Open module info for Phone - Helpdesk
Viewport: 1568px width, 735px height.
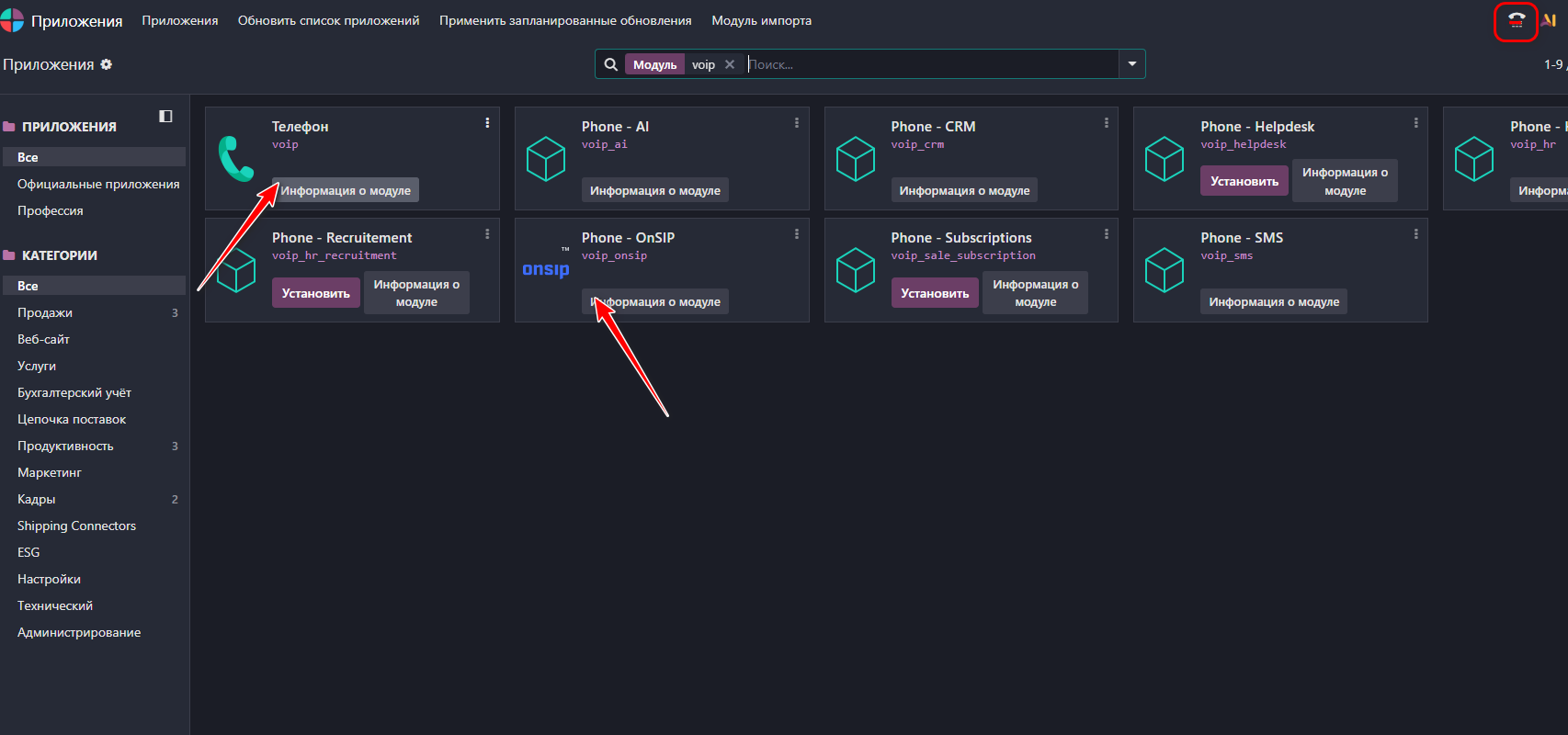(1345, 181)
